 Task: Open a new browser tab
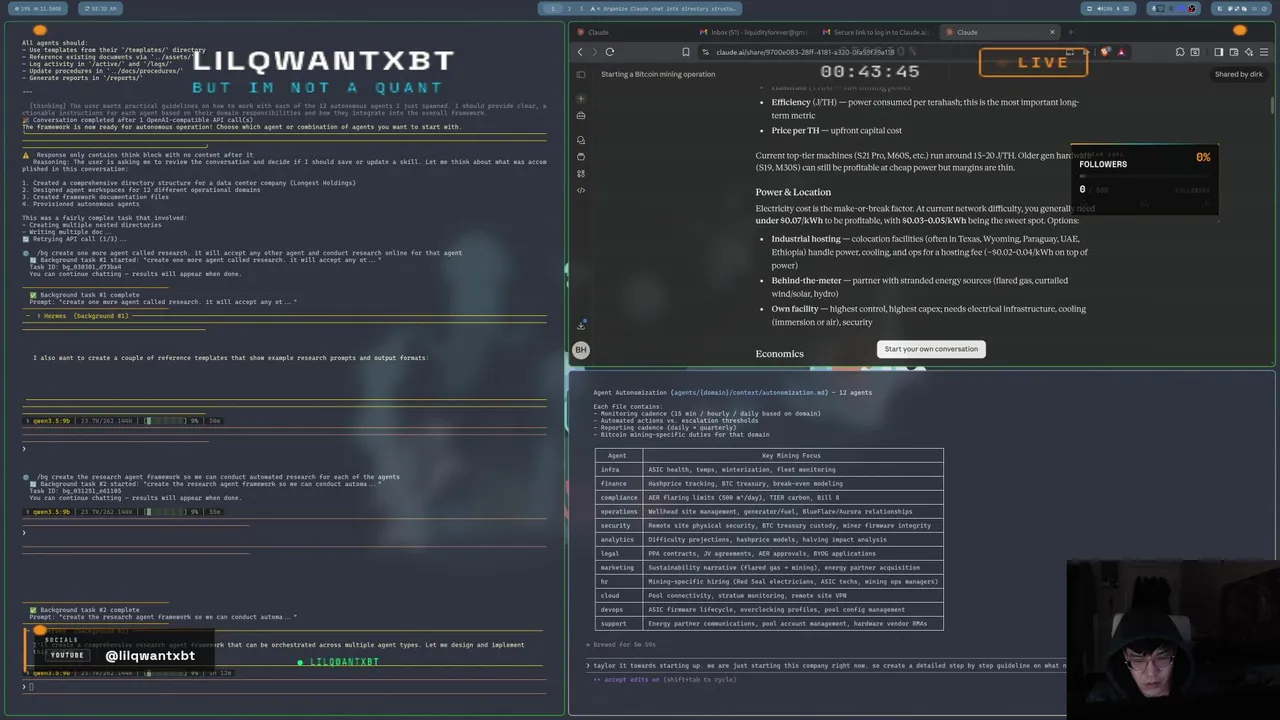click(1070, 32)
